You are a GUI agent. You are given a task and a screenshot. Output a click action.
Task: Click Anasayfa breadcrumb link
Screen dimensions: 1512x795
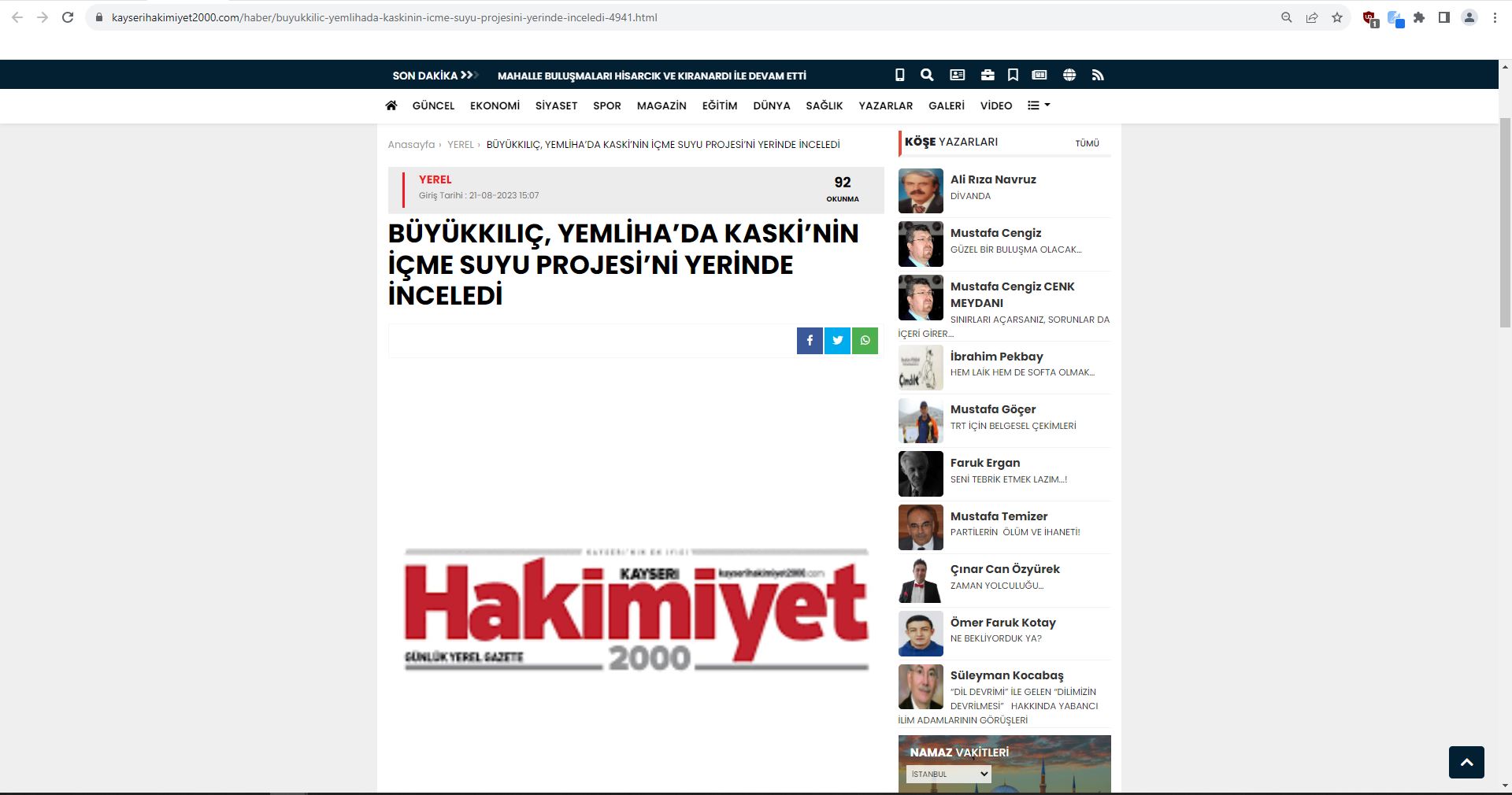click(x=411, y=145)
